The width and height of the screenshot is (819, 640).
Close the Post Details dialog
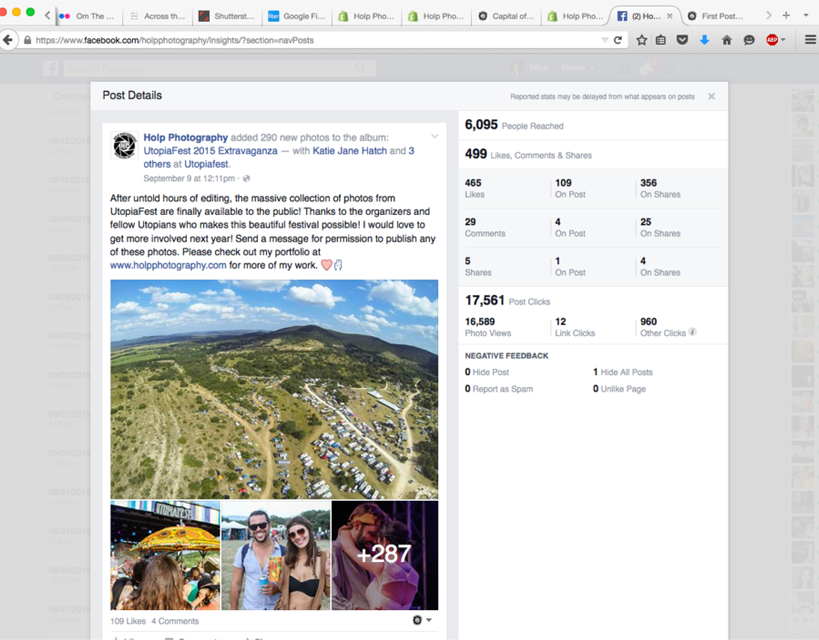tap(711, 96)
